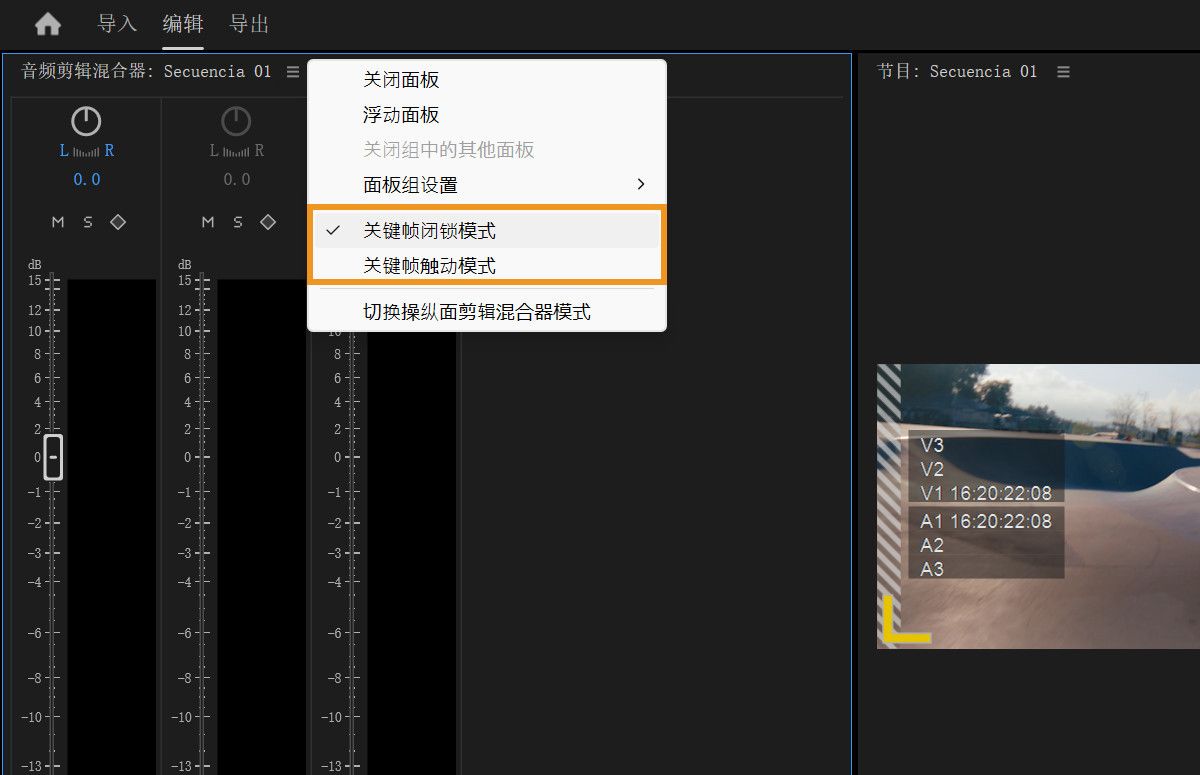This screenshot has width=1200, height=775.
Task: Click the grey 0.0 pan value
Action: tap(236, 180)
